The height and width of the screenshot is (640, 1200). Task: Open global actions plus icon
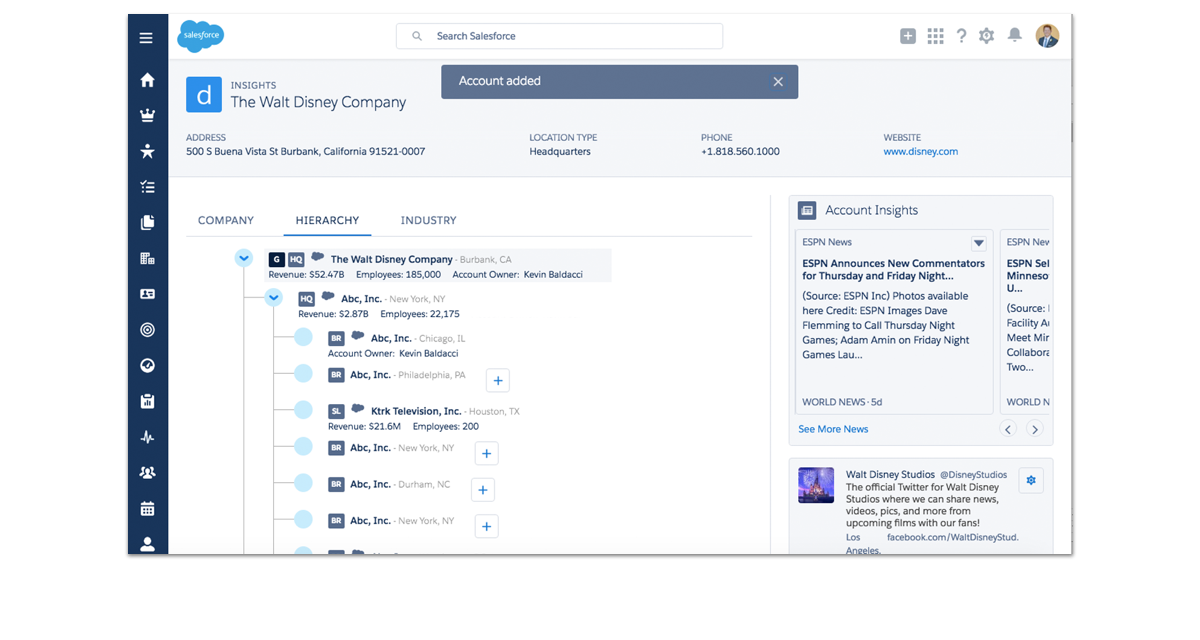(907, 36)
